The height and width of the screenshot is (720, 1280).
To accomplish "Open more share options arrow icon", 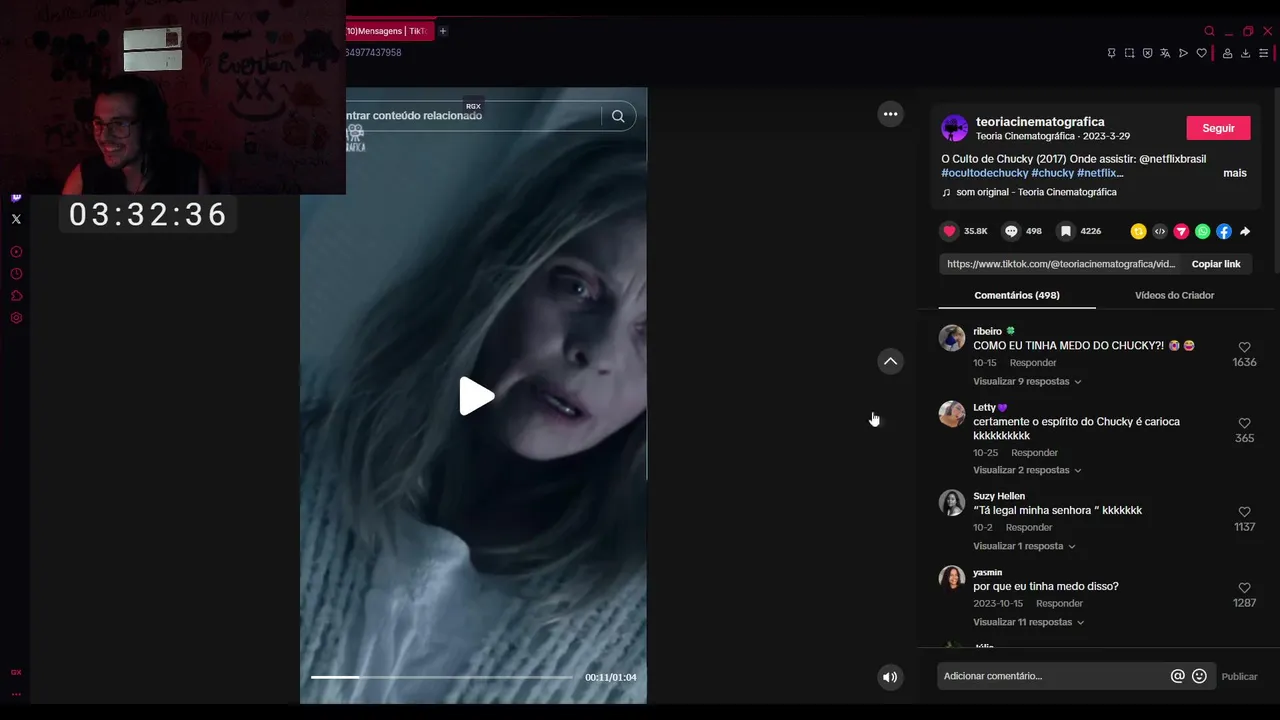I will pyautogui.click(x=1245, y=231).
